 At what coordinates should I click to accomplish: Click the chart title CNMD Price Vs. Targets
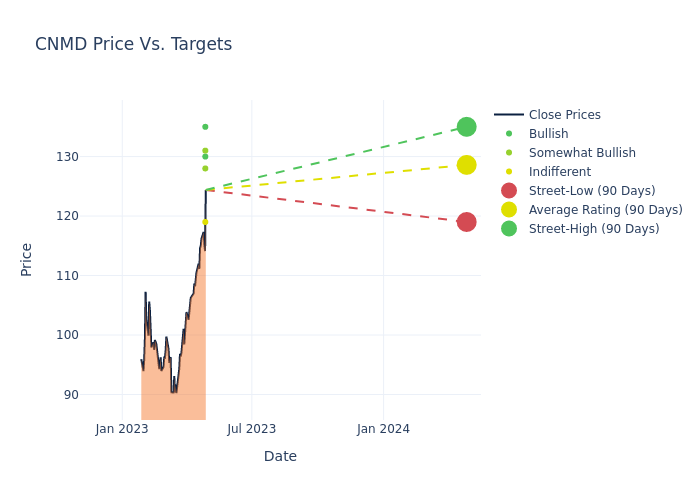133,45
